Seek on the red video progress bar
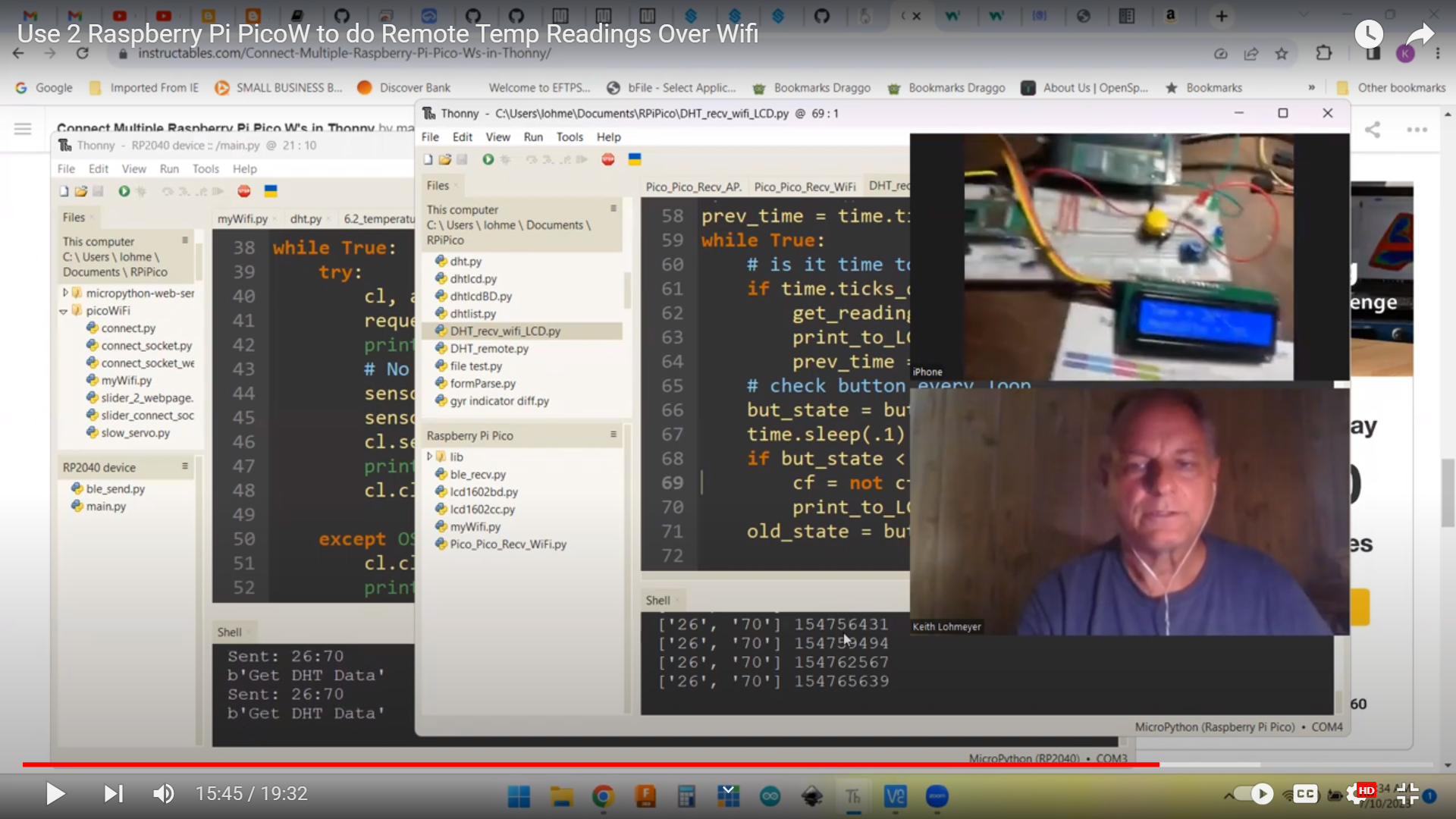 [591, 764]
